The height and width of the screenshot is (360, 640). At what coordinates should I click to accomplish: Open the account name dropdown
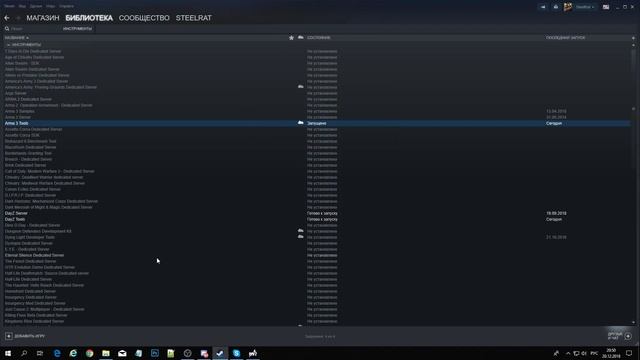[585, 7]
